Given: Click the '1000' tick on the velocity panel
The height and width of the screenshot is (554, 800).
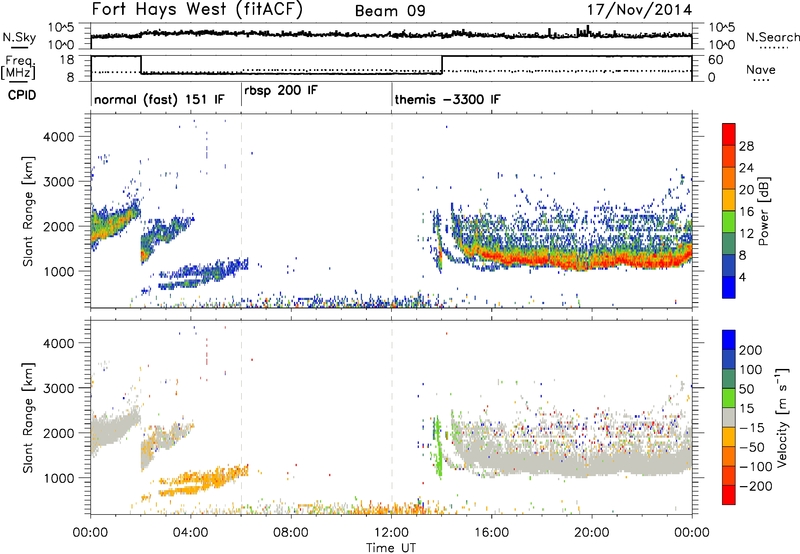Looking at the screenshot, I should (x=59, y=478).
